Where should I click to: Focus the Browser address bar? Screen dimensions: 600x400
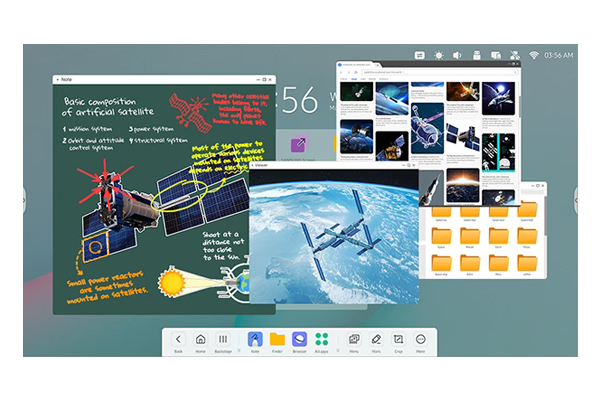click(439, 72)
